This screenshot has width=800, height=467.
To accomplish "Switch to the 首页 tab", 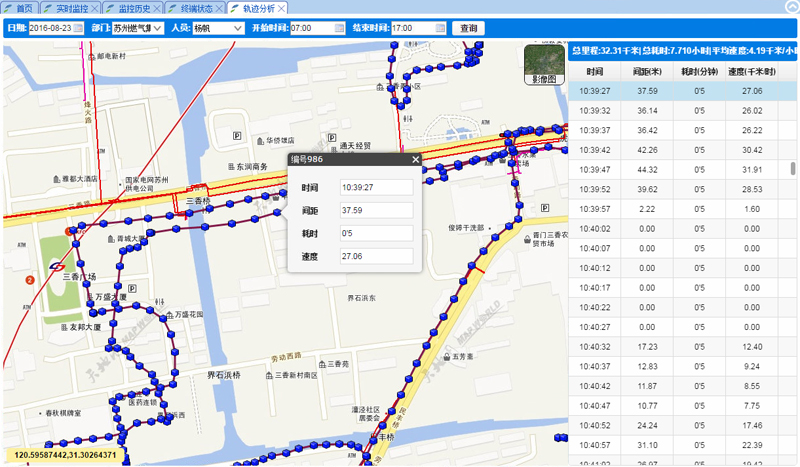I will point(24,8).
